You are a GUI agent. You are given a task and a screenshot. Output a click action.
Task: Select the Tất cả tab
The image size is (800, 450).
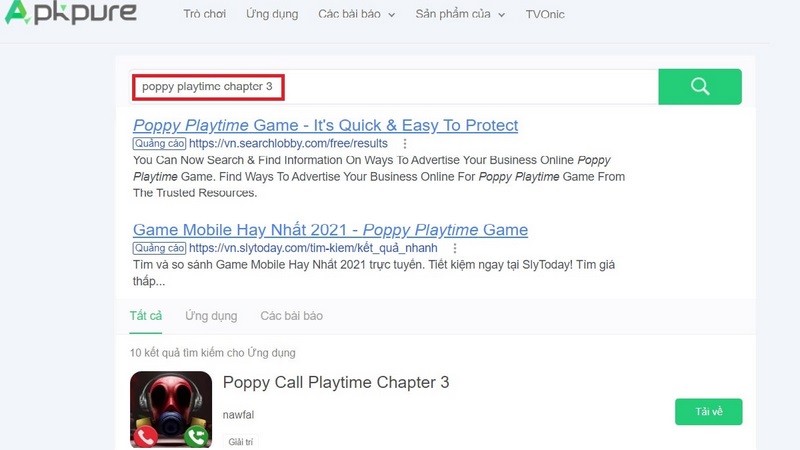click(x=145, y=316)
